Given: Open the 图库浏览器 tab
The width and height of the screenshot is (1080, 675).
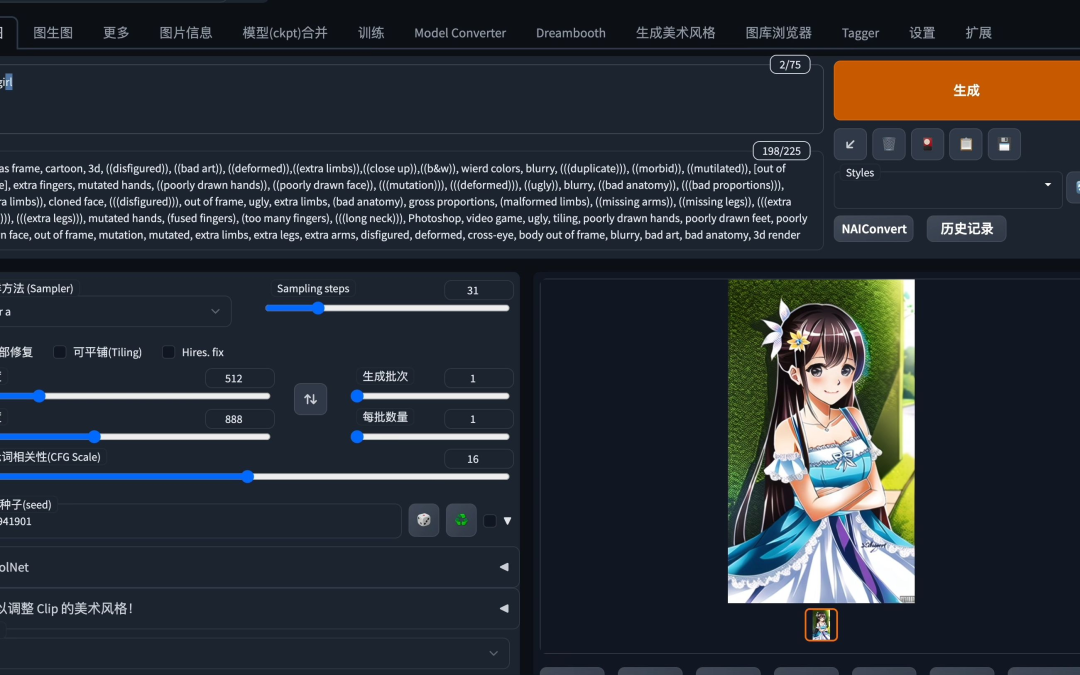Looking at the screenshot, I should tap(778, 32).
